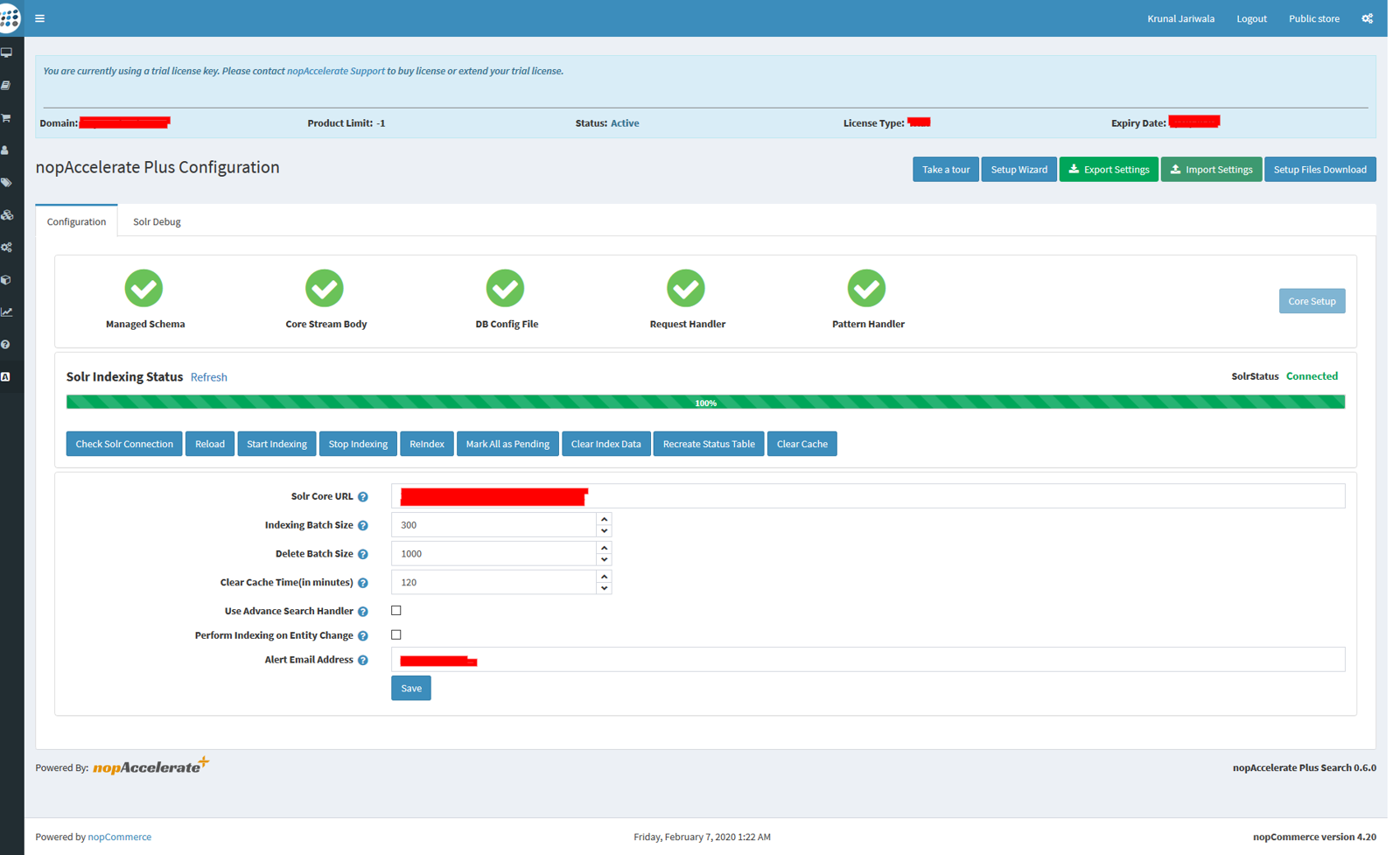Enable Use Advance Search Handler checkbox

pos(396,611)
